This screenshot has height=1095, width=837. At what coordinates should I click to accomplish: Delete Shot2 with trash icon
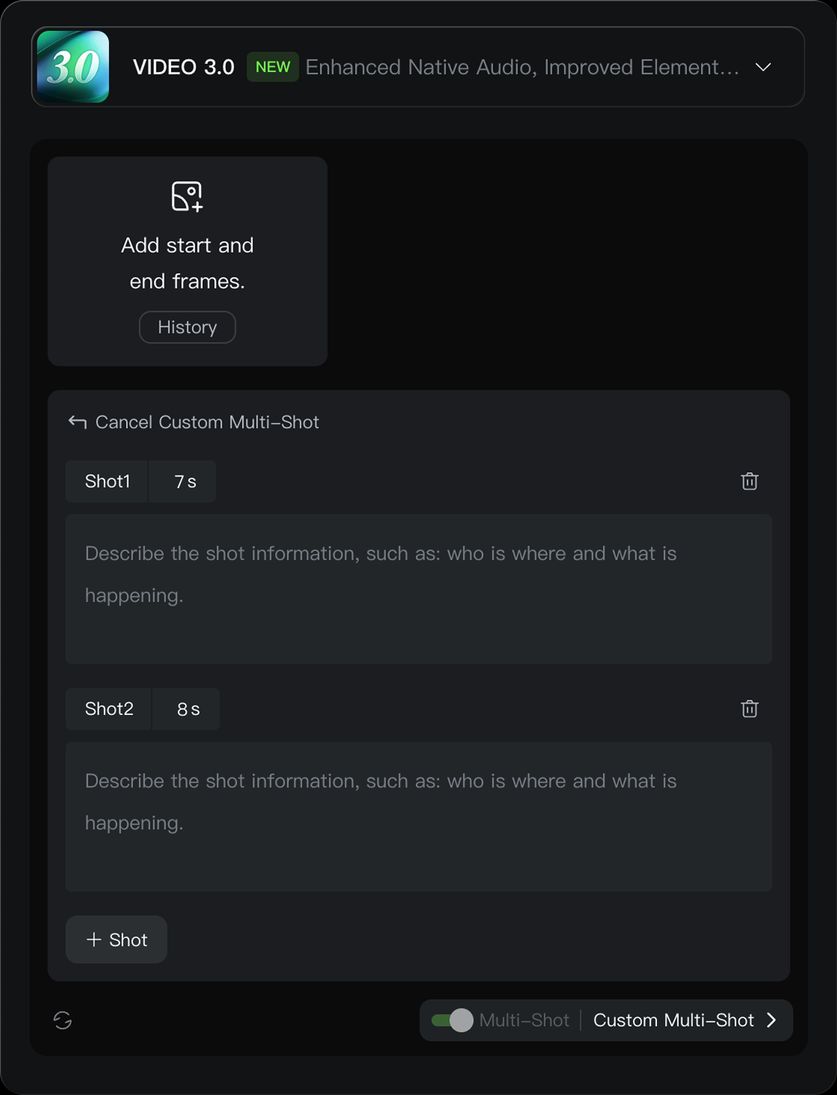tap(749, 709)
